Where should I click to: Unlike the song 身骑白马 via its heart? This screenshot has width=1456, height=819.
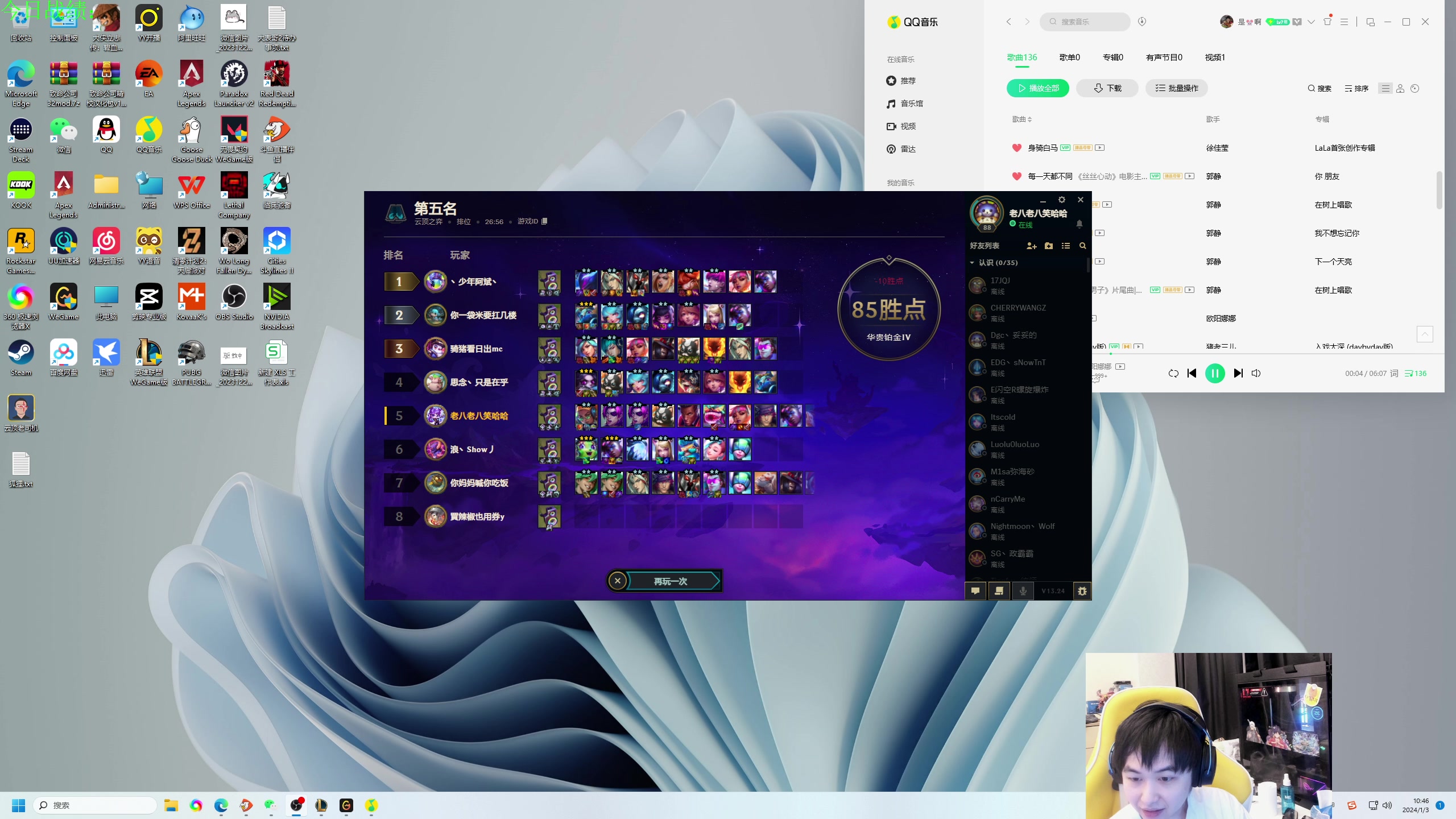pos(1017,148)
